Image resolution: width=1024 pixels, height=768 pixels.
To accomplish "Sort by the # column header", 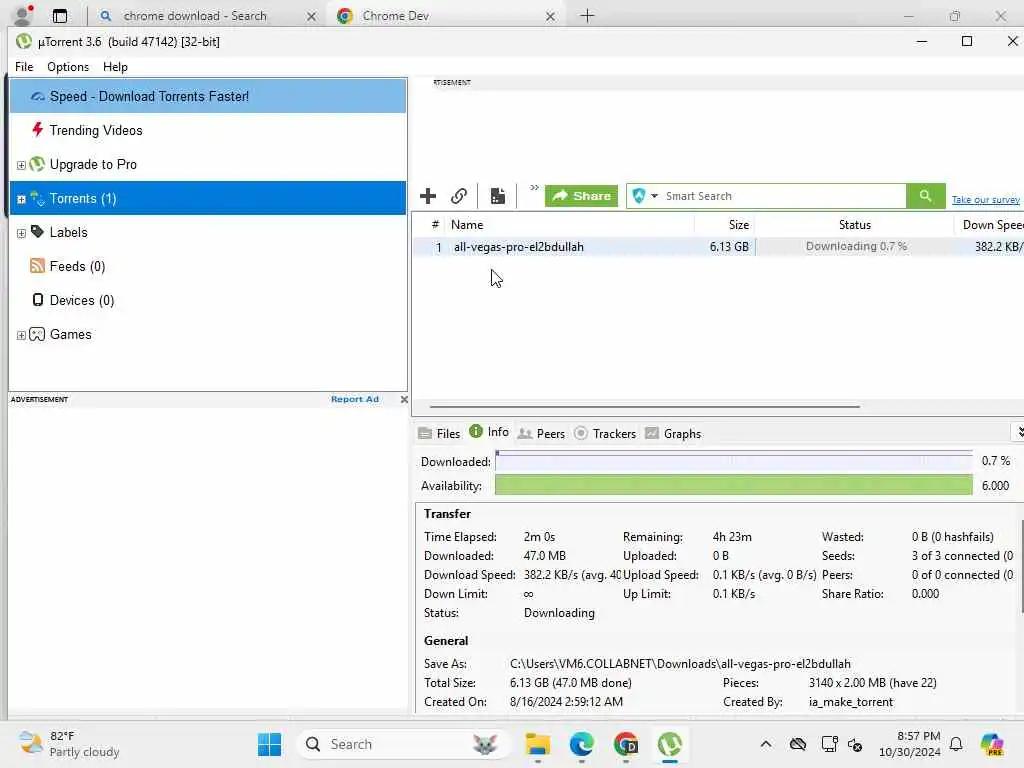I will [435, 225].
